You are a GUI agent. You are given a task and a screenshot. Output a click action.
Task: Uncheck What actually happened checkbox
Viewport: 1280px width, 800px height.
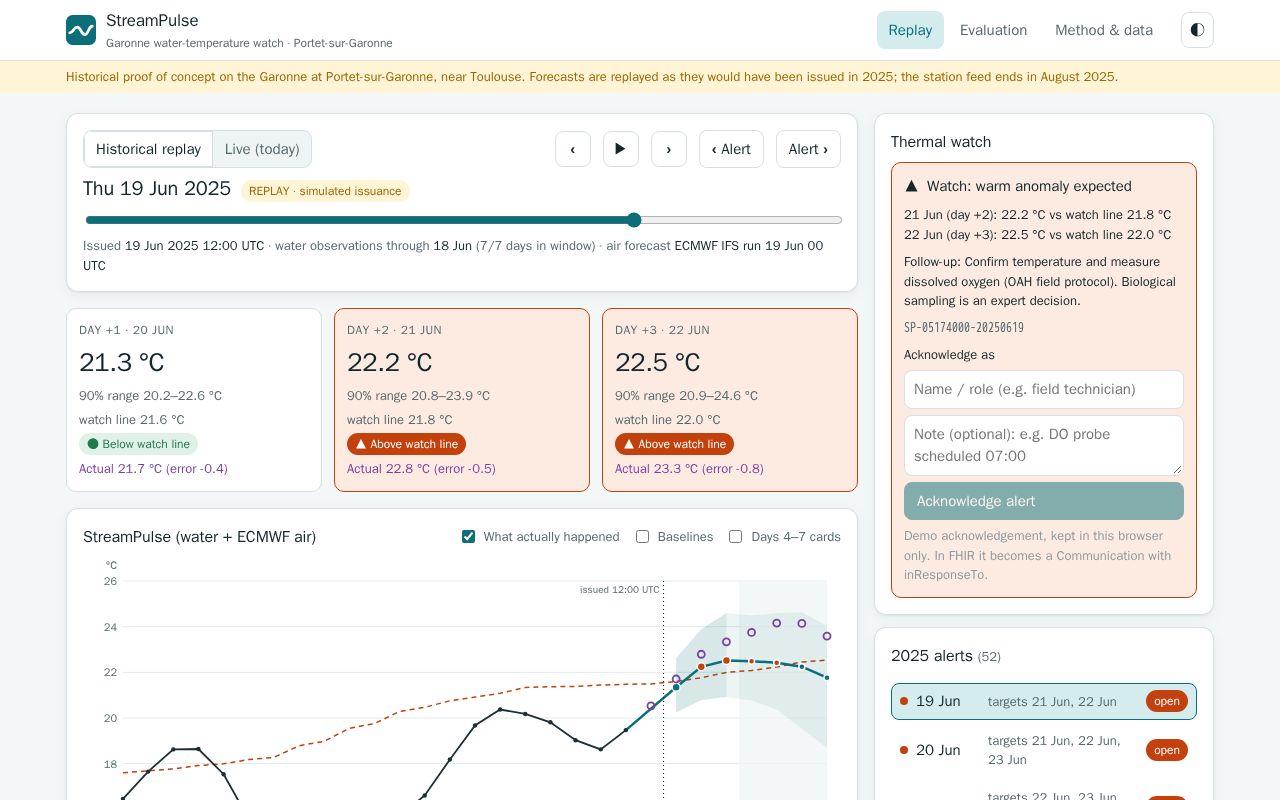[x=468, y=537]
